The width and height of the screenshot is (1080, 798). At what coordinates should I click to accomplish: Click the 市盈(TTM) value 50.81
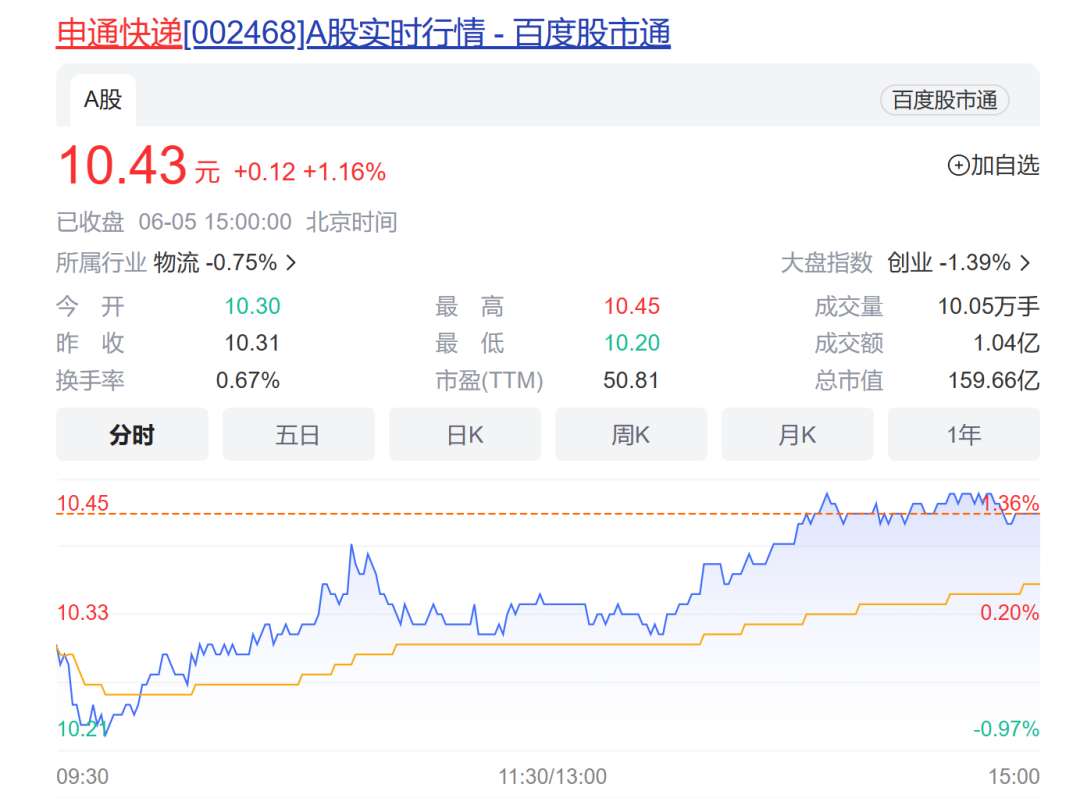point(631,380)
